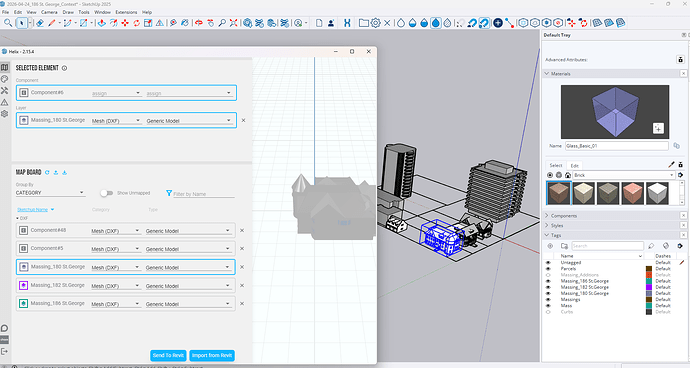690x368 pixels.
Task: Open Helix tools sidebar icon
Action: point(5,91)
